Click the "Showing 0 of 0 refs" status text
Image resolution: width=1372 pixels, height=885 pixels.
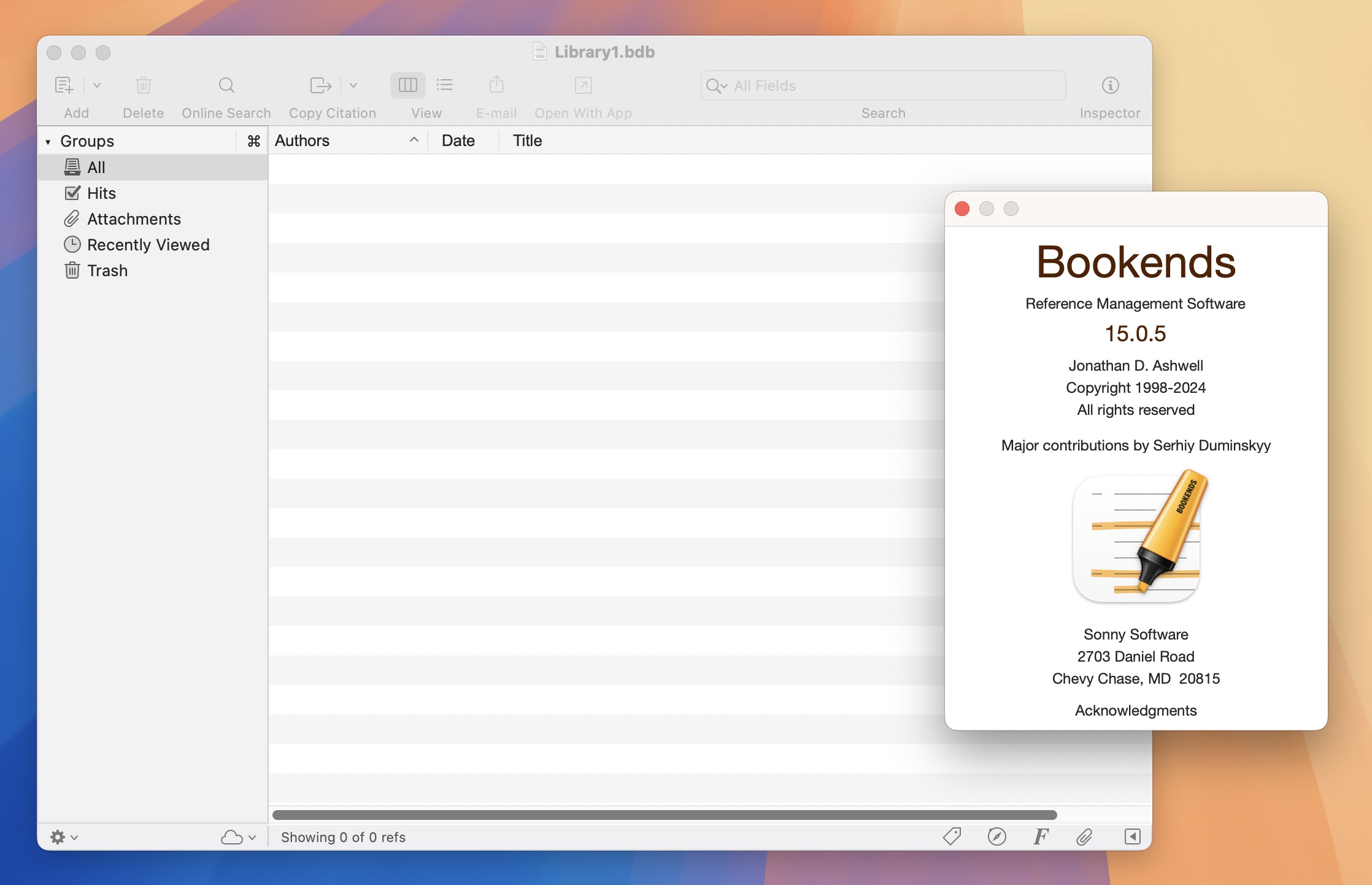point(343,837)
